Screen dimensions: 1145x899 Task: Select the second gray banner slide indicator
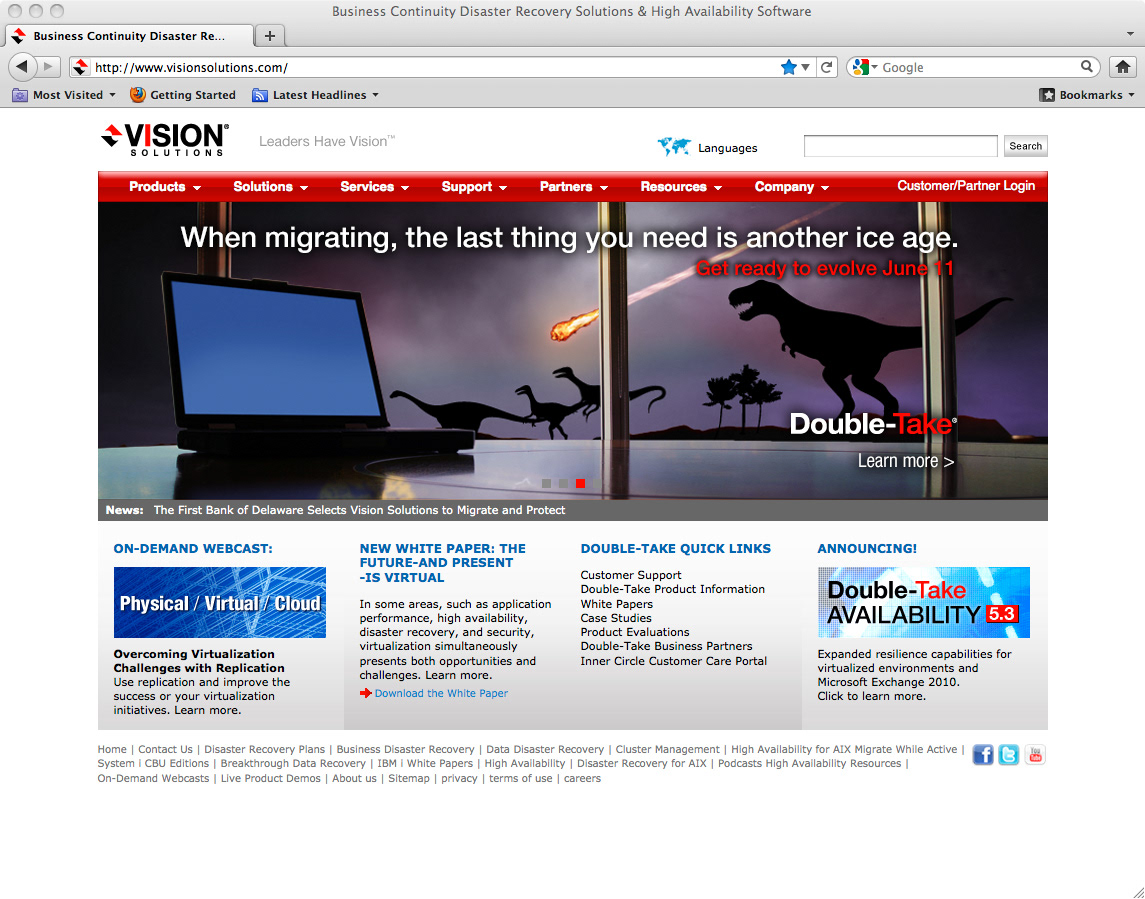point(563,483)
